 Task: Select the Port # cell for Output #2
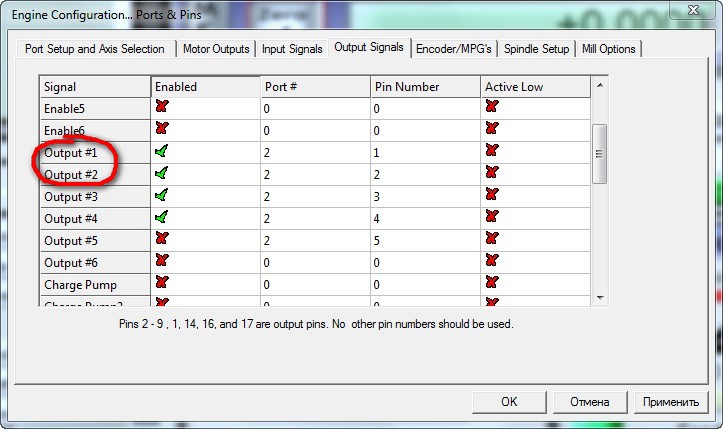[x=315, y=175]
